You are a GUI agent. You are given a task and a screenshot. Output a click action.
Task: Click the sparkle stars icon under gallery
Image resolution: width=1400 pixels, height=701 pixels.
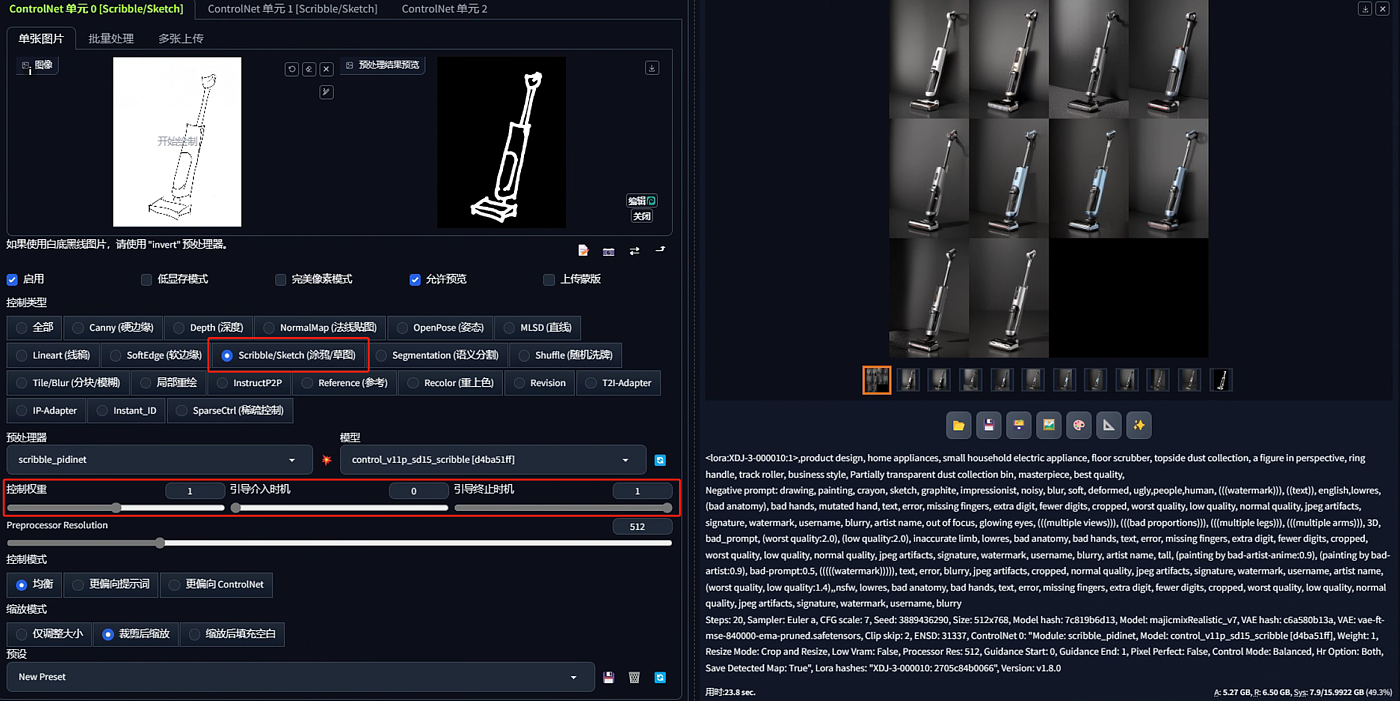[x=1139, y=425]
